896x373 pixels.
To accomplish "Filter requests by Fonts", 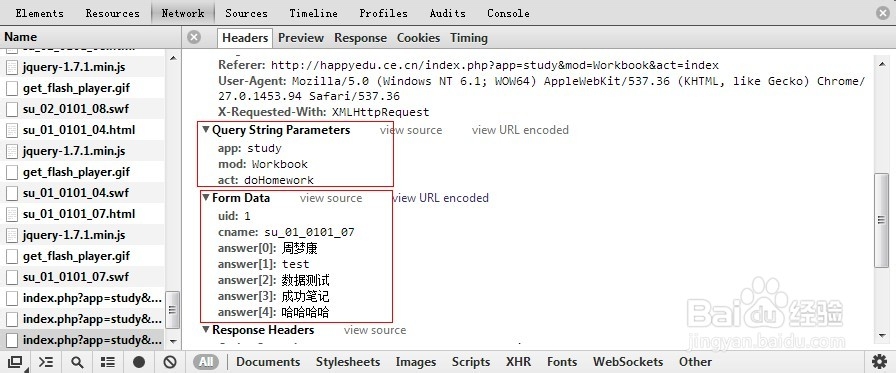I will [x=562, y=362].
